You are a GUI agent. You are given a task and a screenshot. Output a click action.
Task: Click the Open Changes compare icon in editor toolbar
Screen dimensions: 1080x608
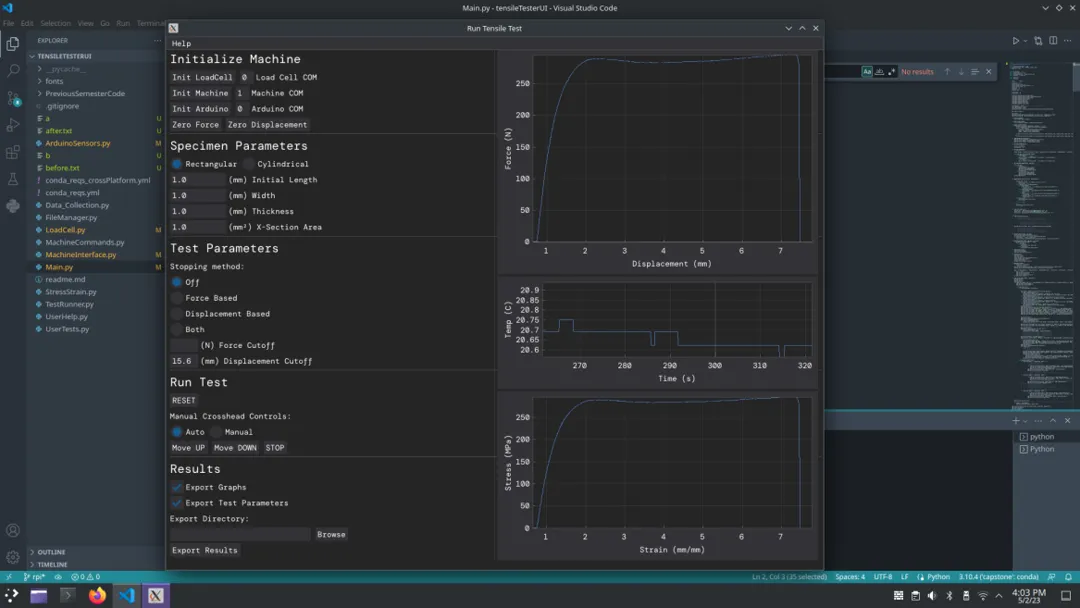[1038, 41]
